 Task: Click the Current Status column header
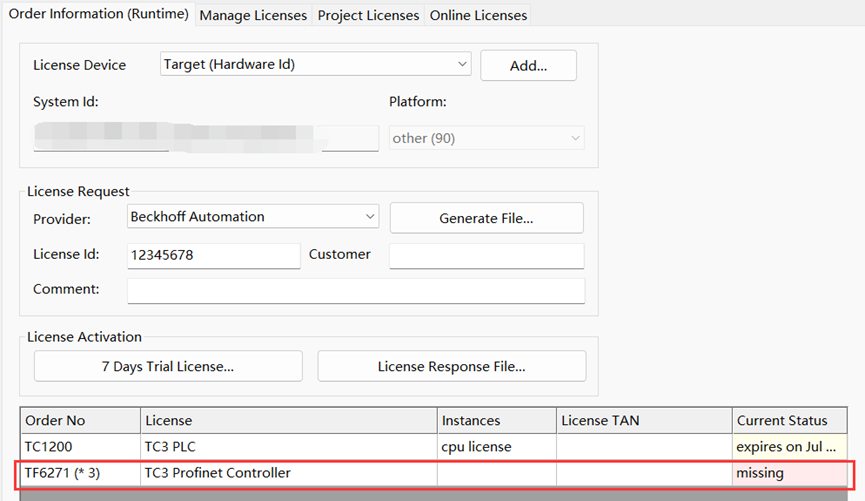click(x=789, y=420)
